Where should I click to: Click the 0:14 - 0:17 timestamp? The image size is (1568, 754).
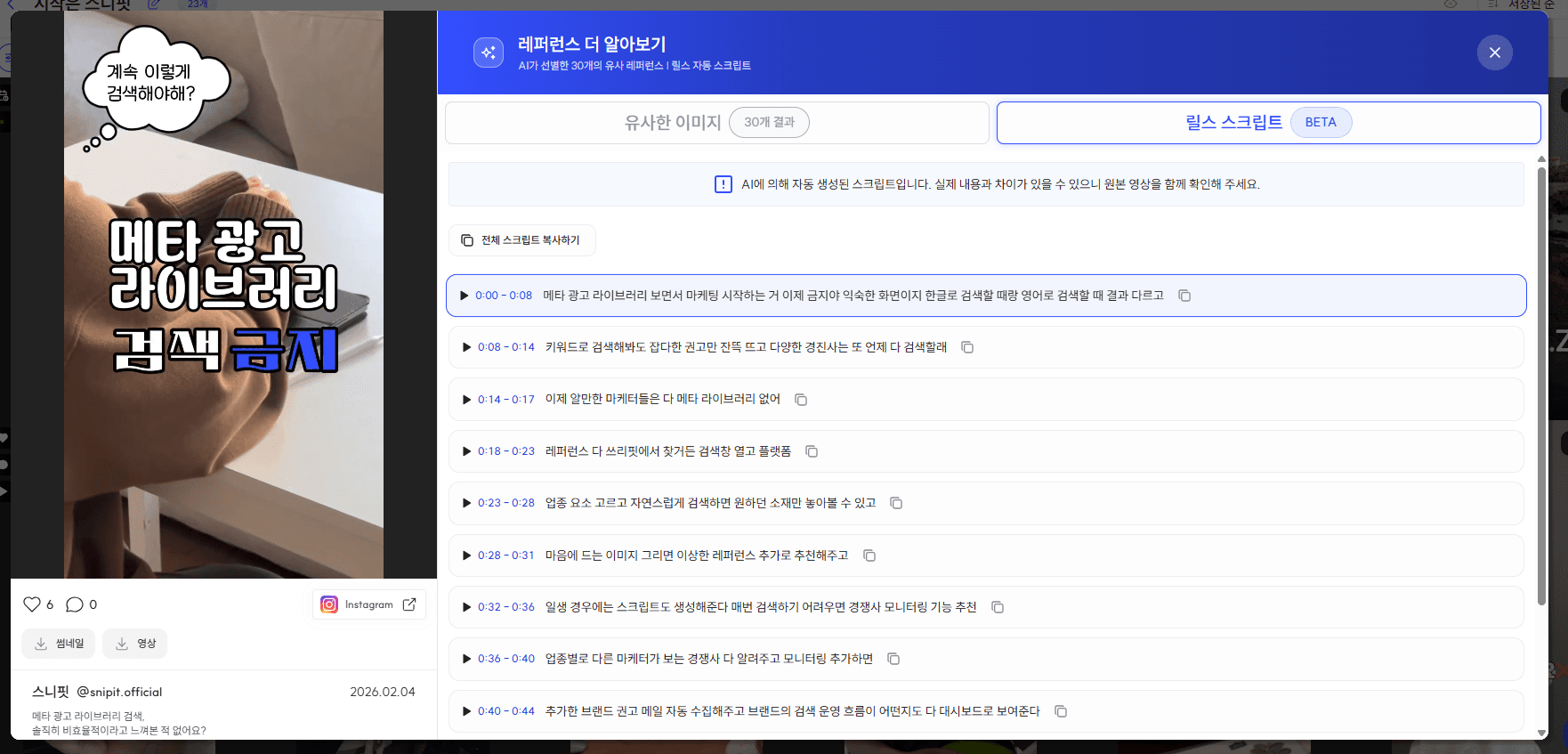pyautogui.click(x=506, y=400)
